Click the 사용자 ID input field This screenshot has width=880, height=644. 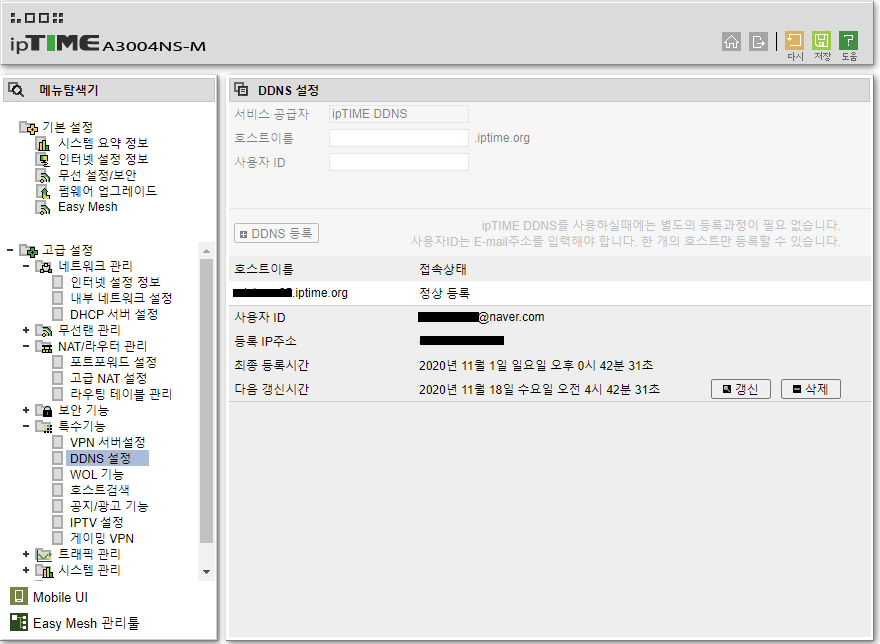[398, 162]
